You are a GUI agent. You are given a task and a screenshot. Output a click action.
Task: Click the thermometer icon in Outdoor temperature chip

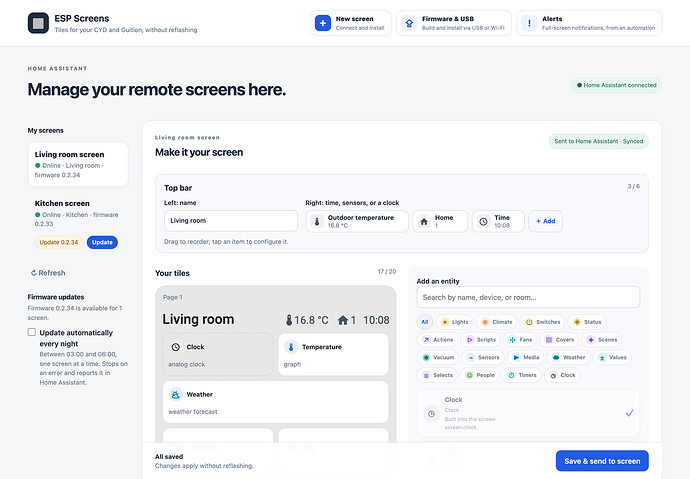pyautogui.click(x=317, y=221)
